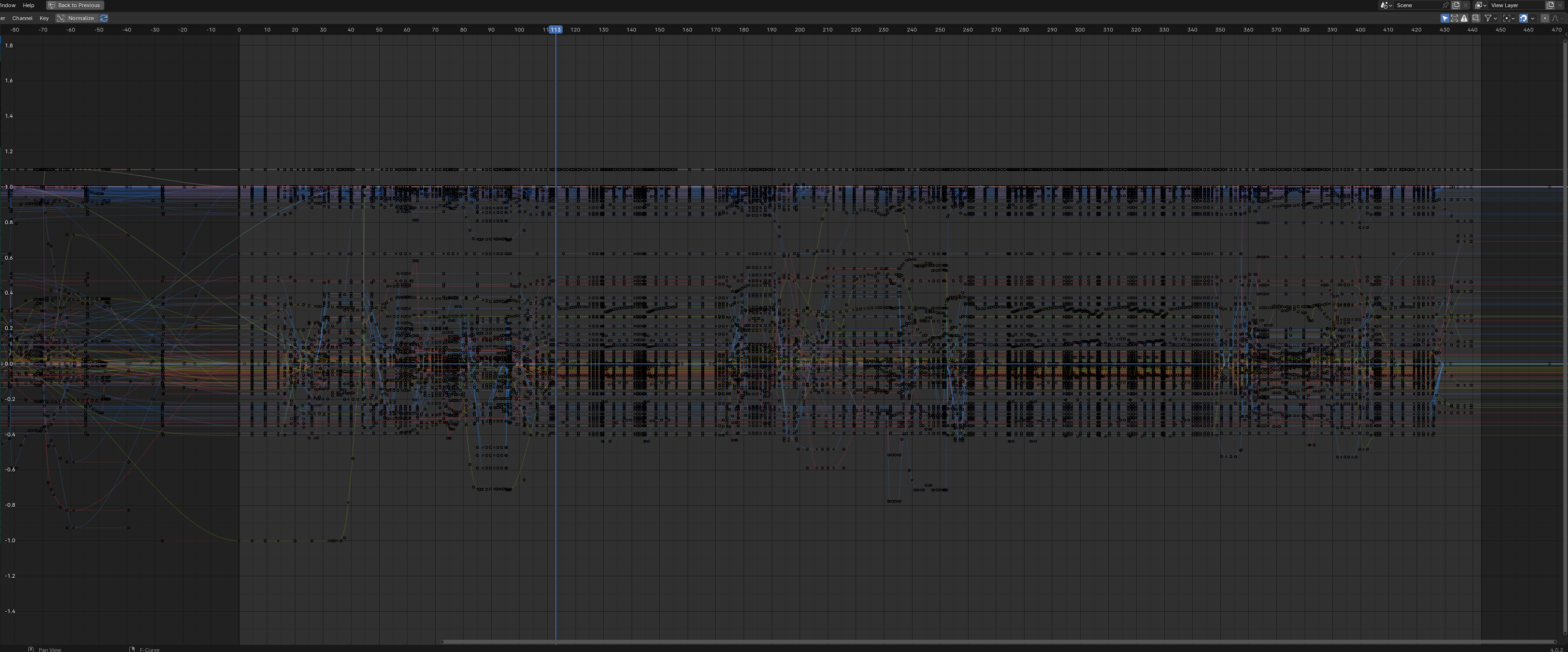Click create ghost curves icon

[1476, 18]
